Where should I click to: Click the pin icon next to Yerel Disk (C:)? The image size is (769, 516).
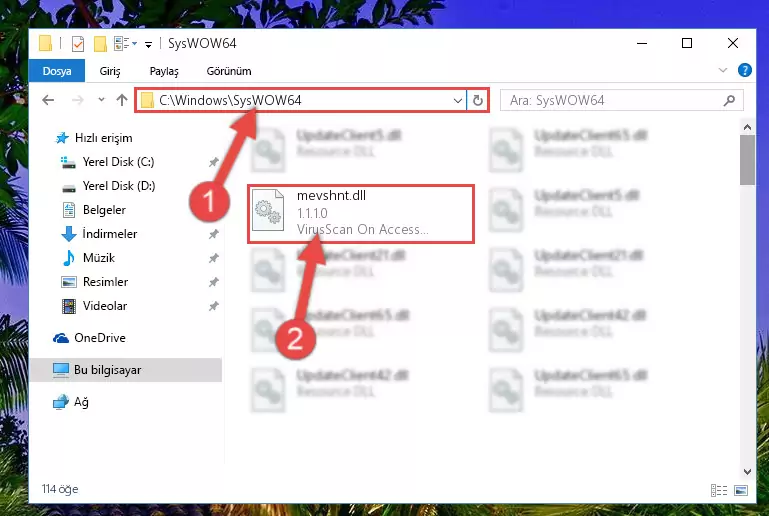click(x=213, y=162)
